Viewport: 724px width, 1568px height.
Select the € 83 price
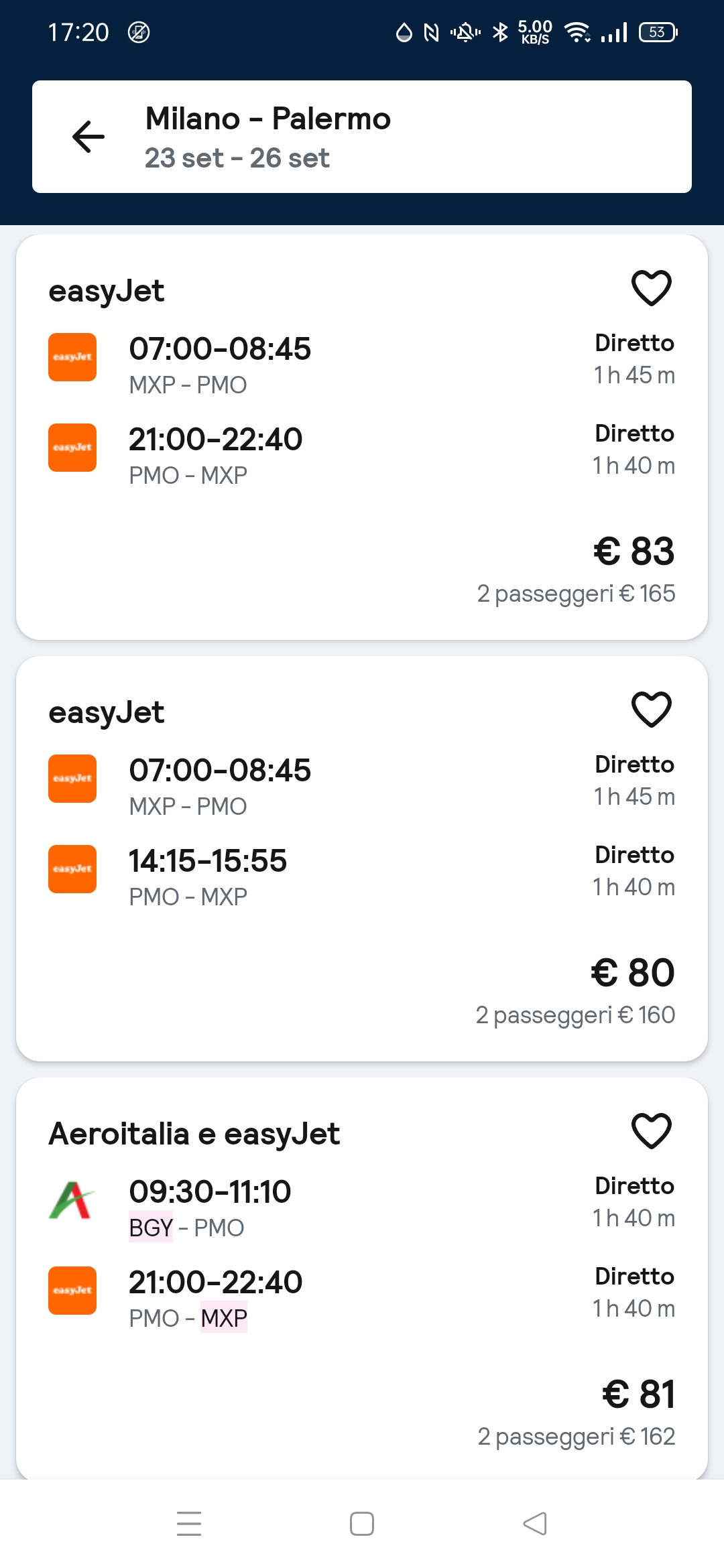(634, 551)
